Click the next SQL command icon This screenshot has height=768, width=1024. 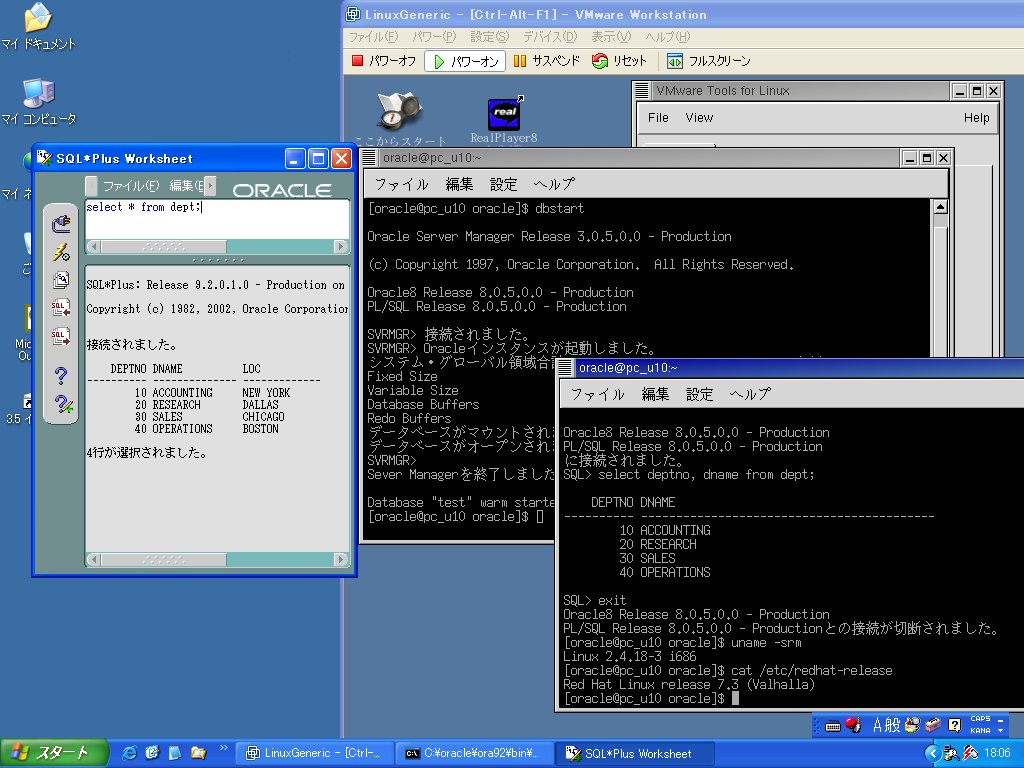tap(61, 336)
